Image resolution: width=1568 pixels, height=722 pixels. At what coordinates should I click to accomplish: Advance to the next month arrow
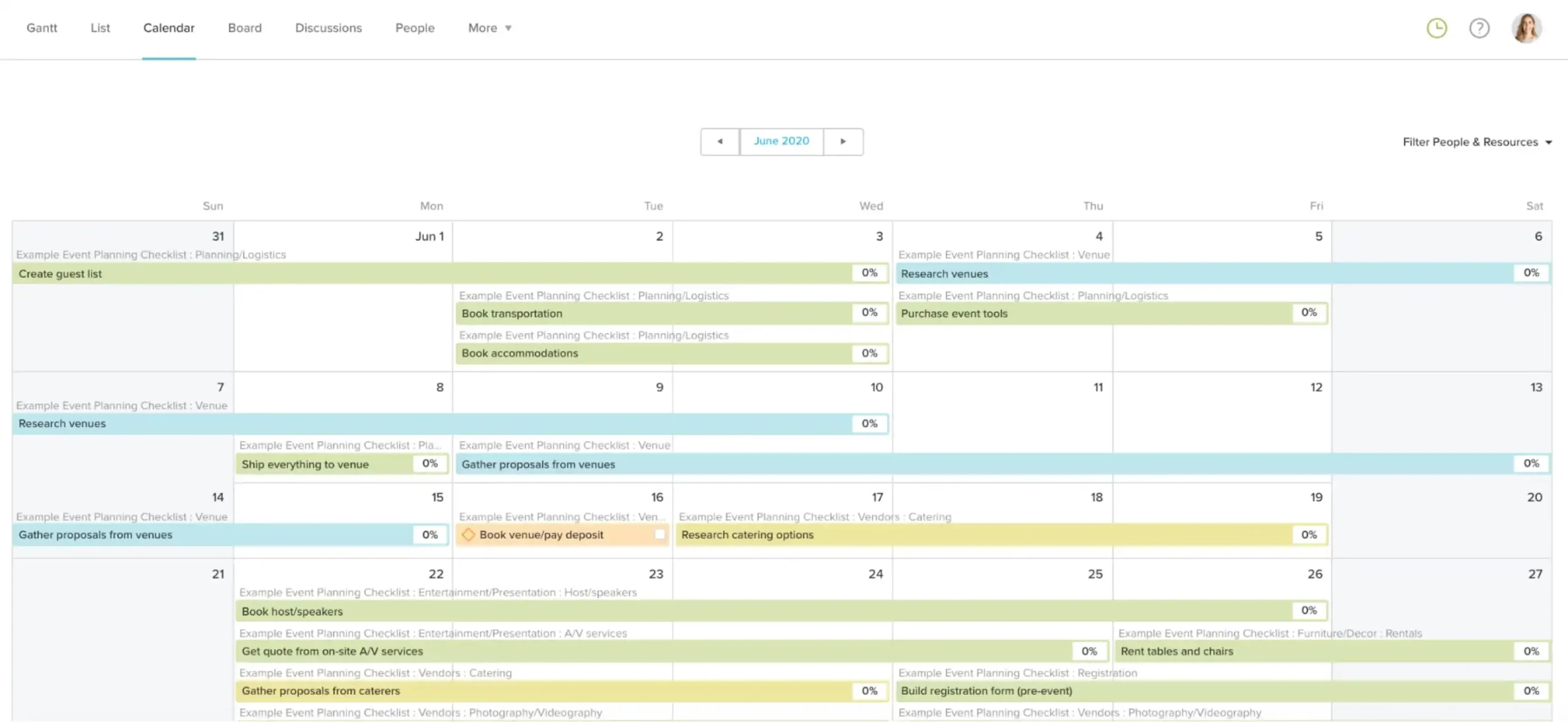(844, 141)
